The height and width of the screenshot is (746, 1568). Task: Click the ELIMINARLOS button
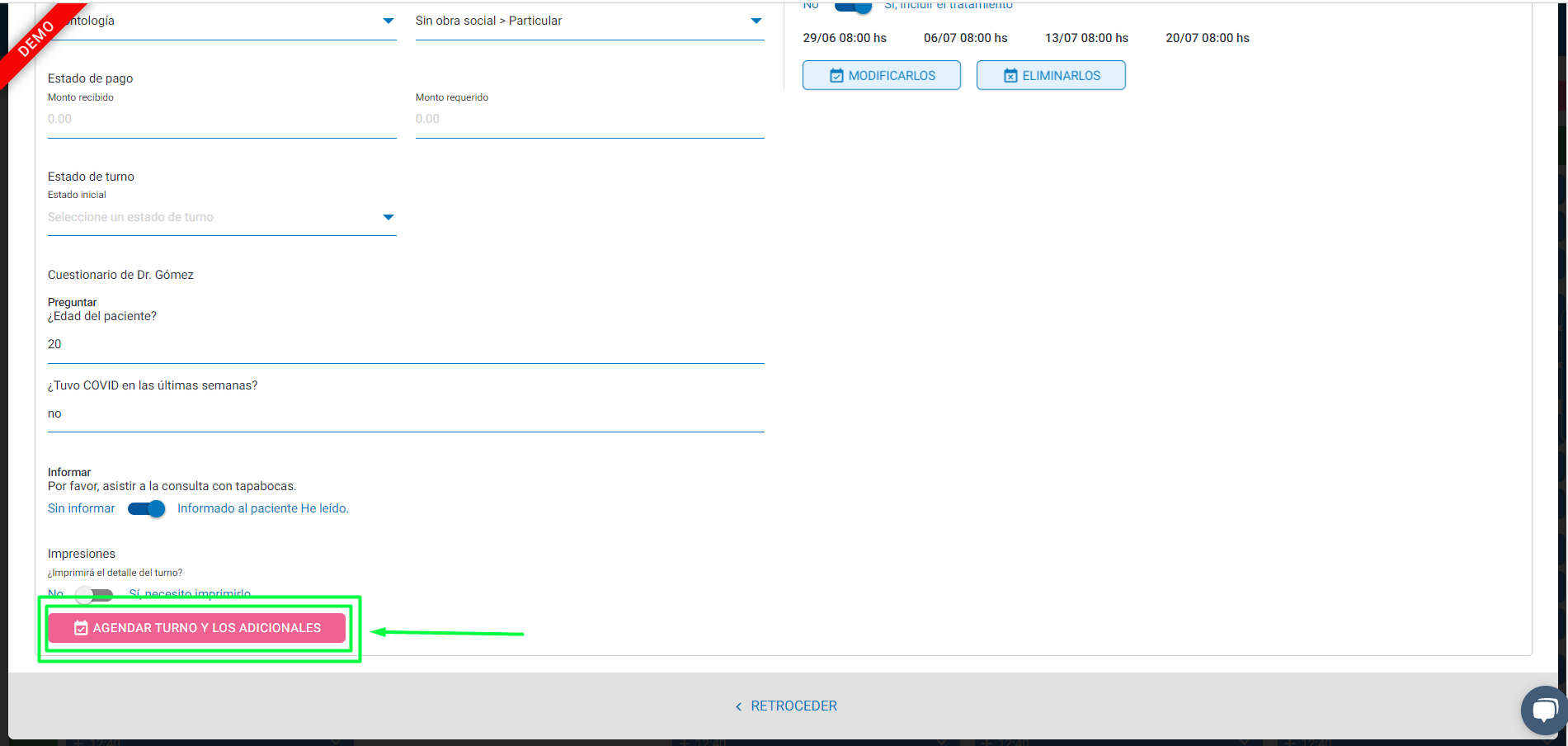tap(1051, 75)
